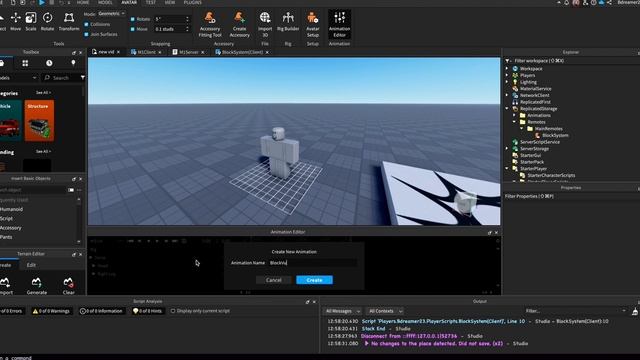Switch to Terrain Editor Edit tab
This screenshot has height=360, width=640.
tap(31, 265)
